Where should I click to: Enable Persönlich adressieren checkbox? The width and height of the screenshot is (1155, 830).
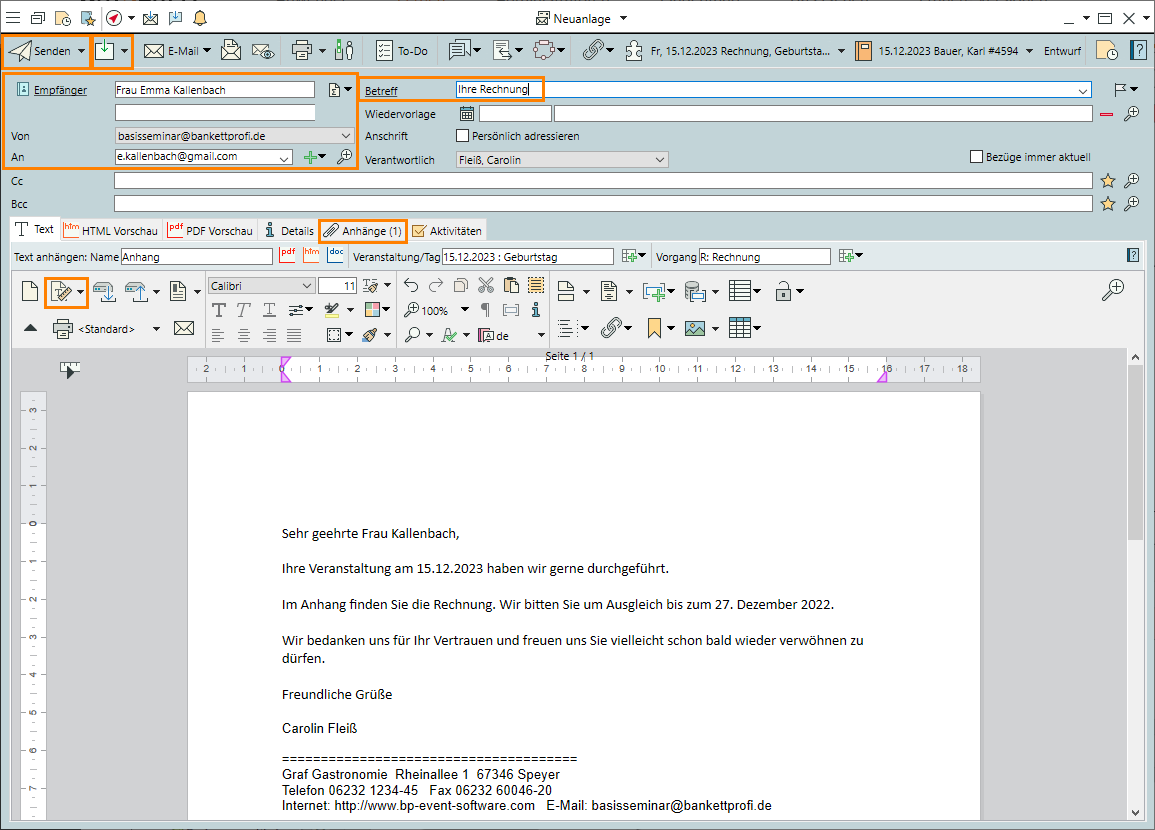[x=462, y=136]
